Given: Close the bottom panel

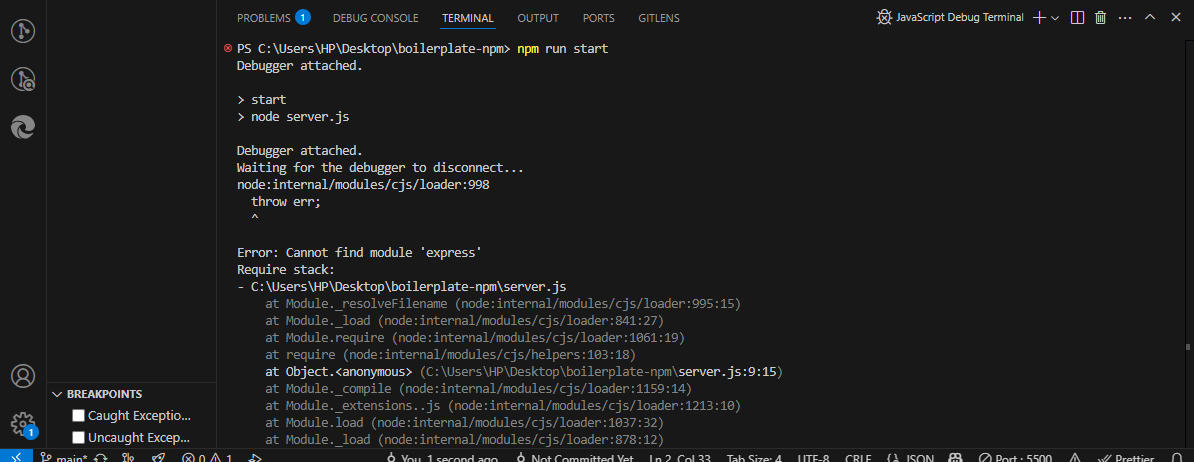Looking at the screenshot, I should point(1174,18).
